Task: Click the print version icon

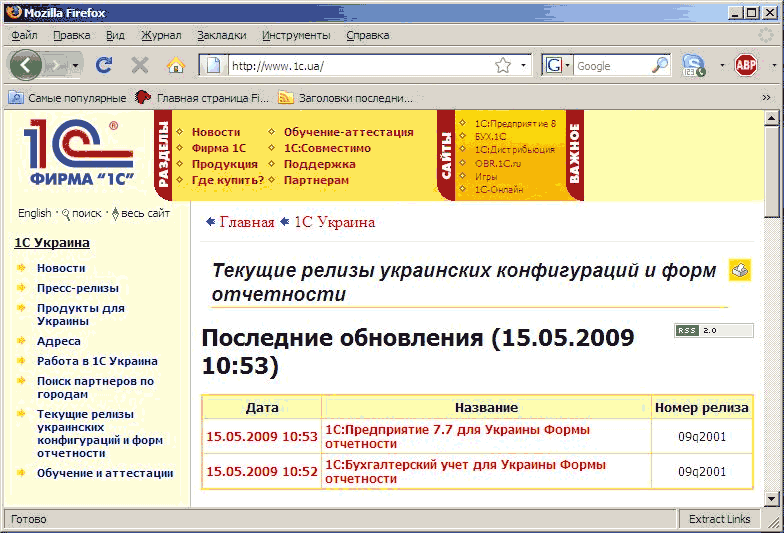Action: click(740, 270)
